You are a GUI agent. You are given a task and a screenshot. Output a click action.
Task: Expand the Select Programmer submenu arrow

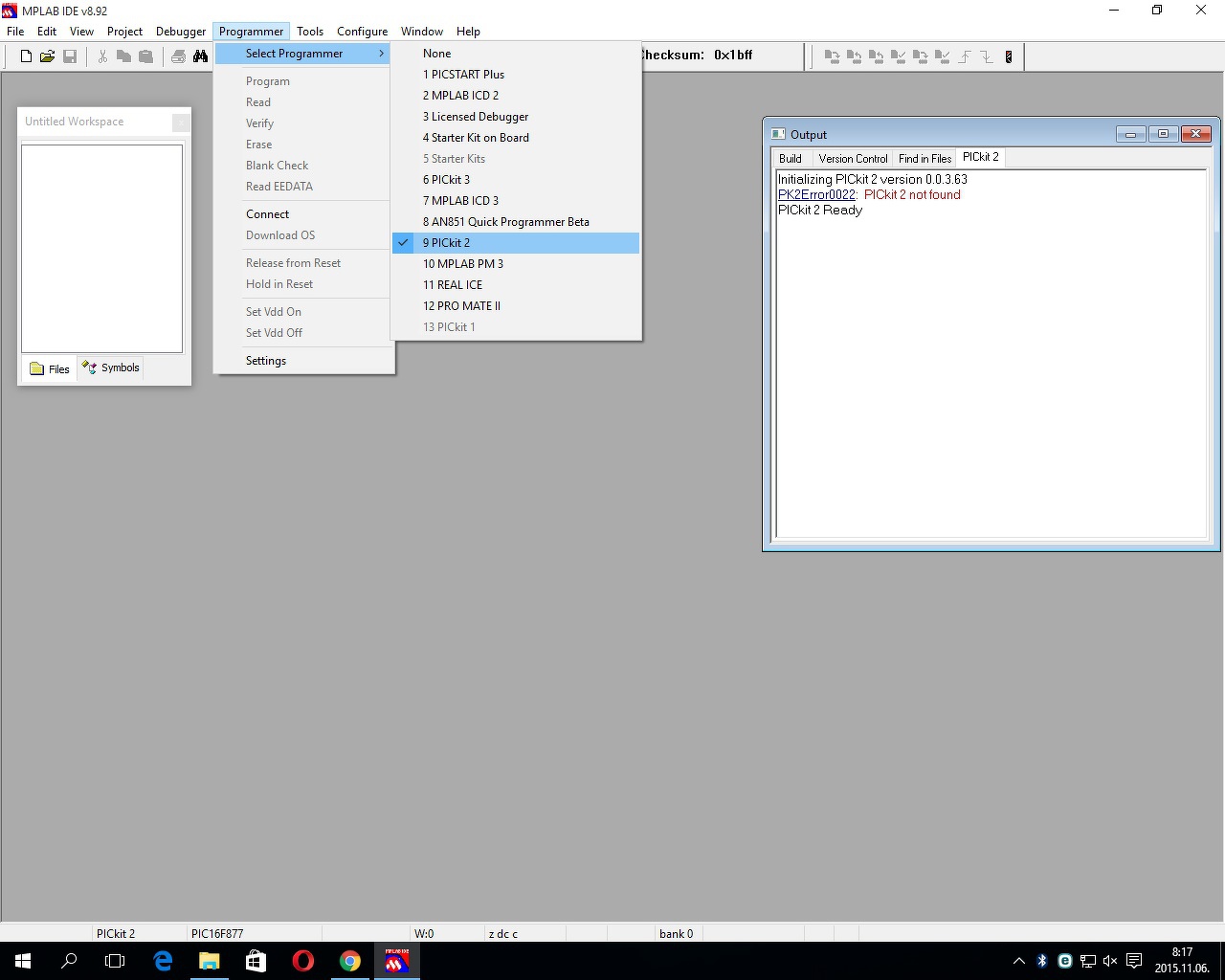click(382, 54)
